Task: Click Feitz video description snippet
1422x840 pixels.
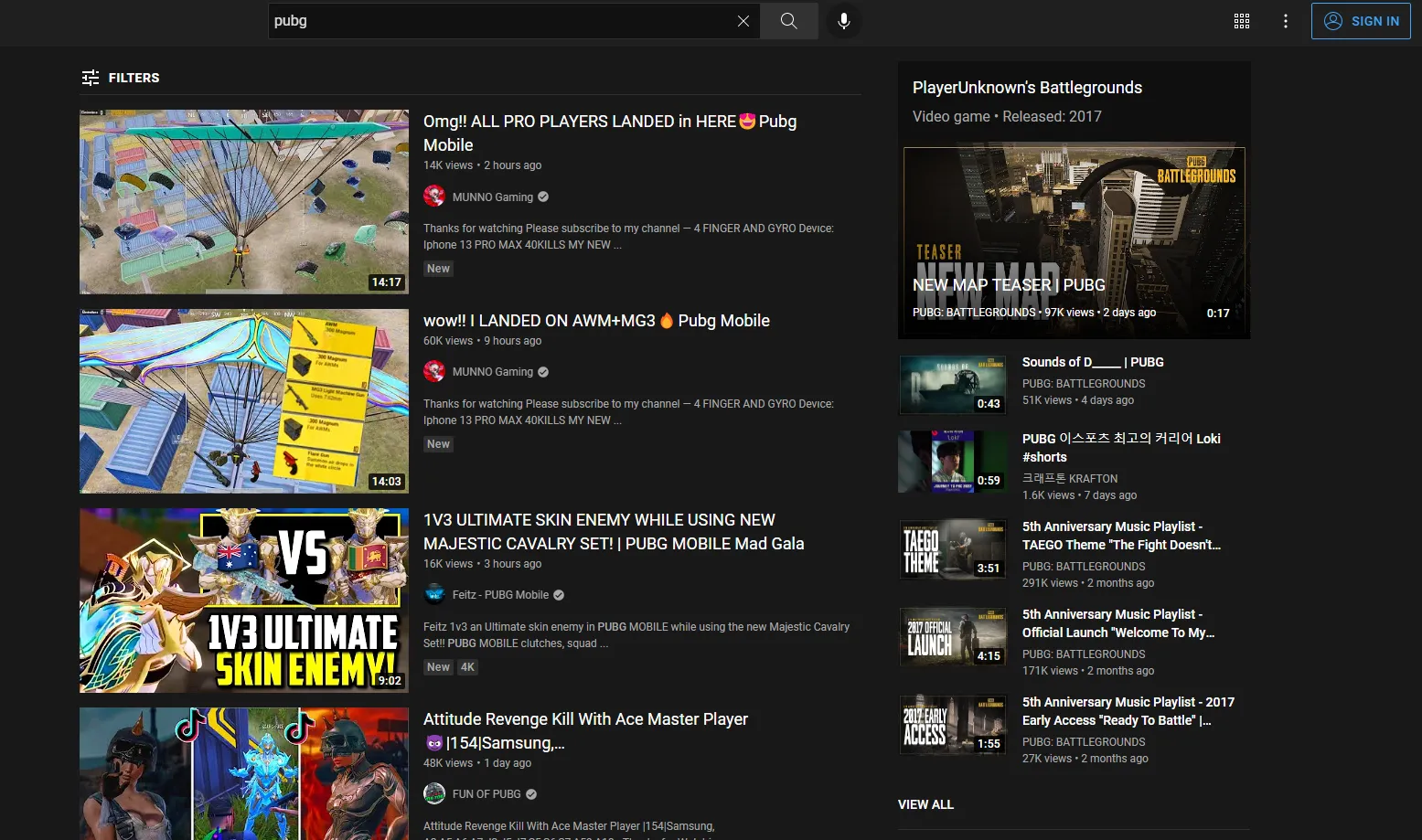Action: click(636, 635)
